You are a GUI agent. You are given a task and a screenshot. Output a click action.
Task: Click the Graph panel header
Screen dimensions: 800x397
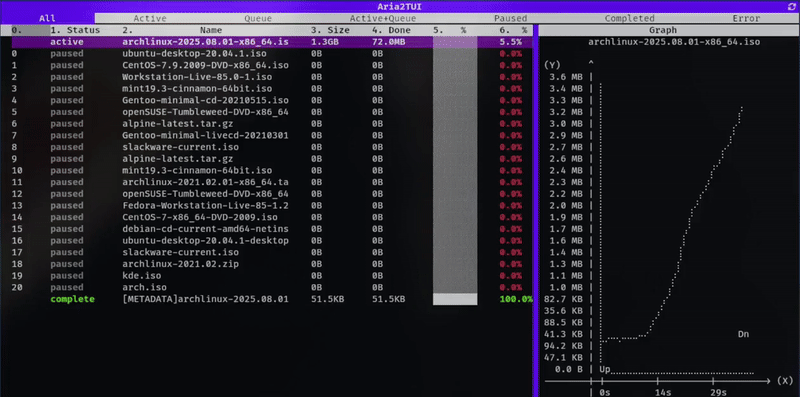pyautogui.click(x=663, y=30)
